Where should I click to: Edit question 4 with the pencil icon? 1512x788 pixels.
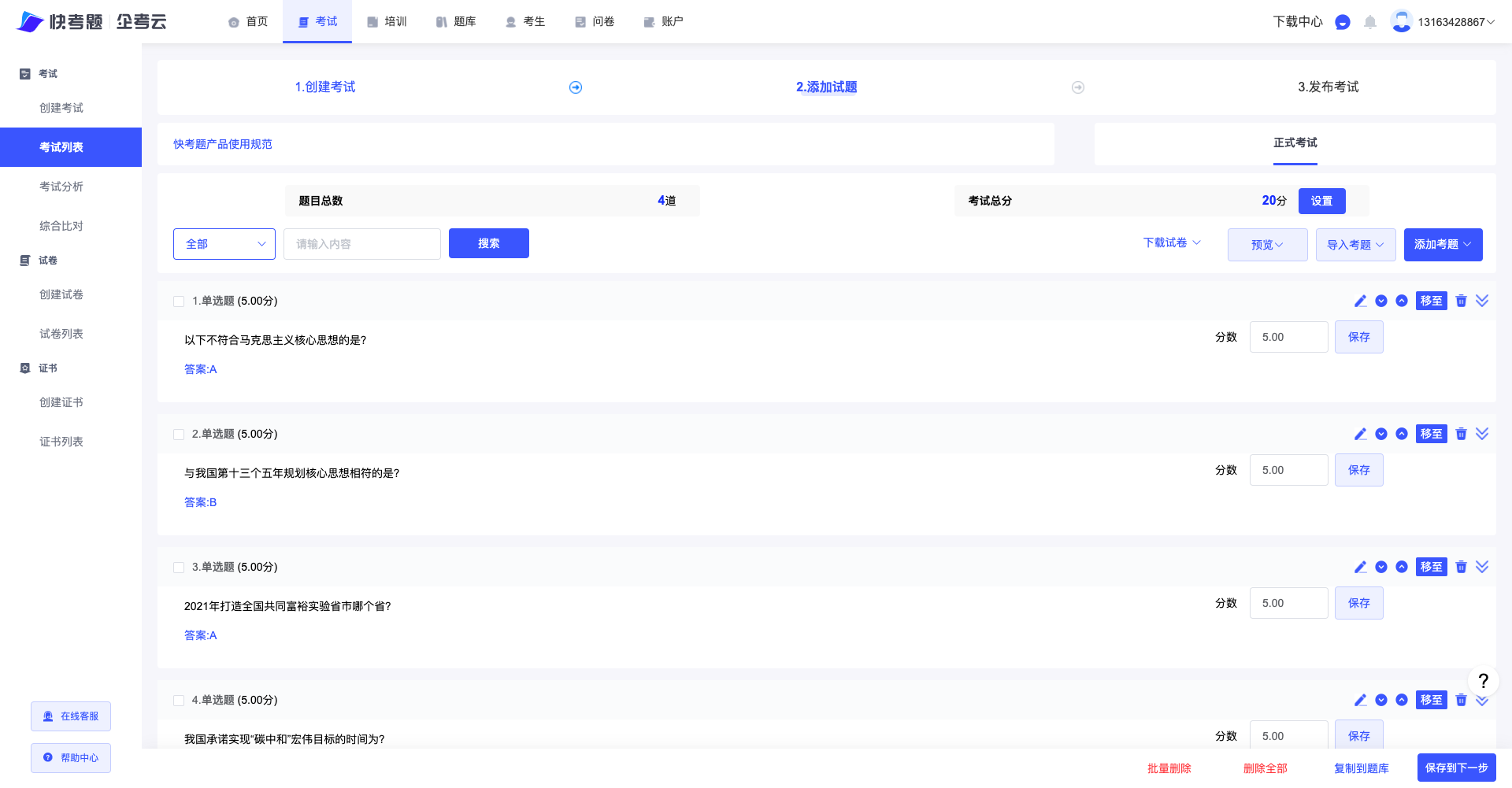point(1360,700)
